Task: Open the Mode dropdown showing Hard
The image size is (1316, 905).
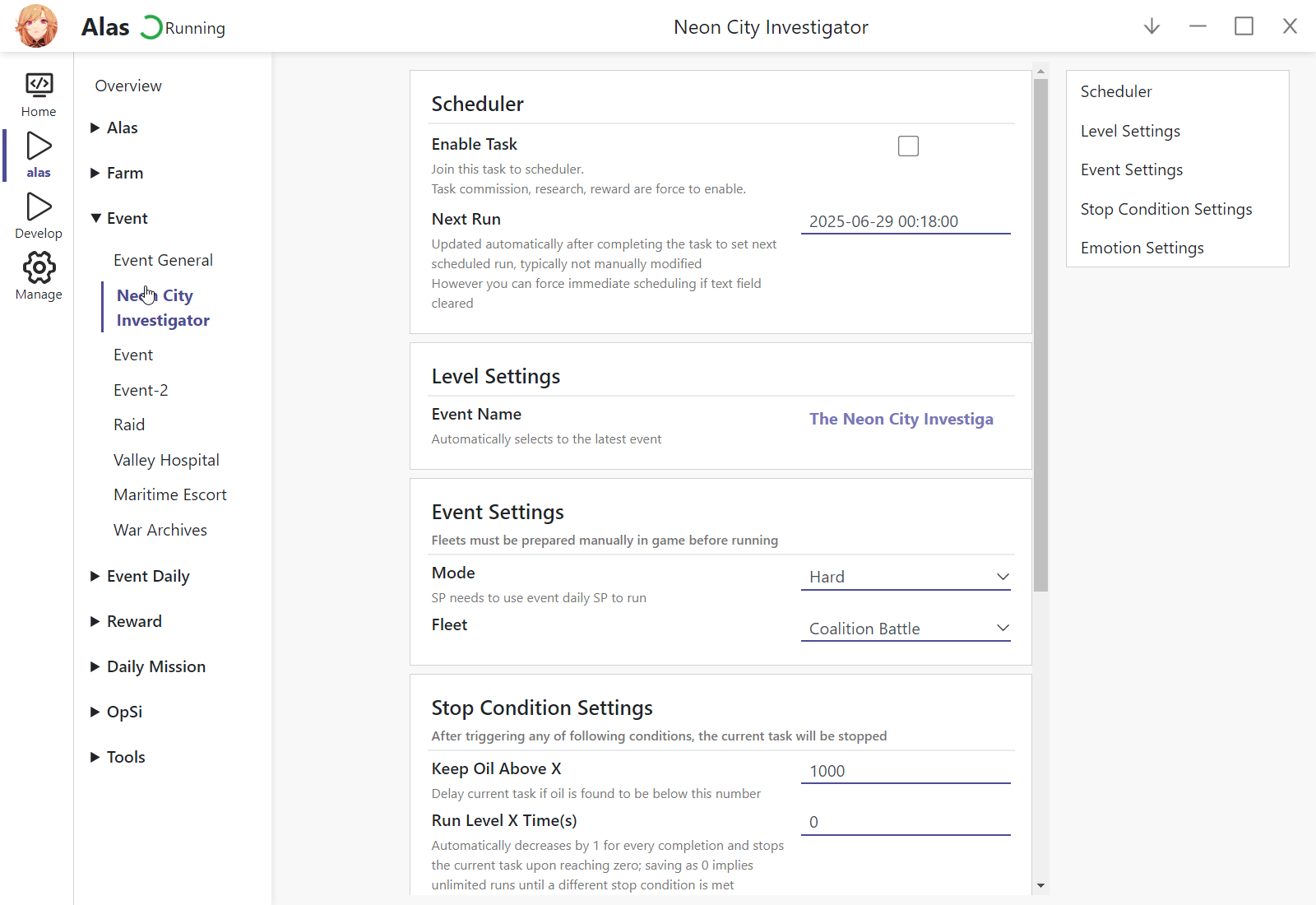Action: pos(906,577)
